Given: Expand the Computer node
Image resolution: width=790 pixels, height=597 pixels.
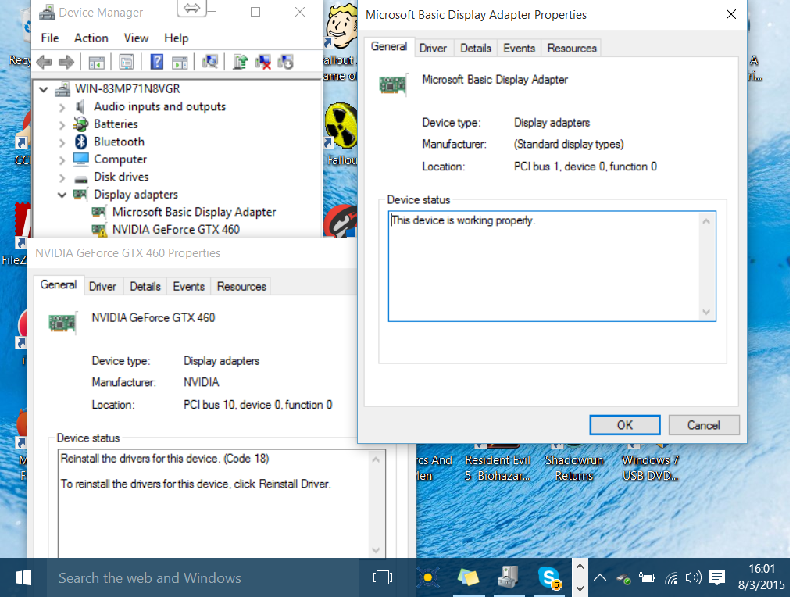Looking at the screenshot, I should click(61, 161).
